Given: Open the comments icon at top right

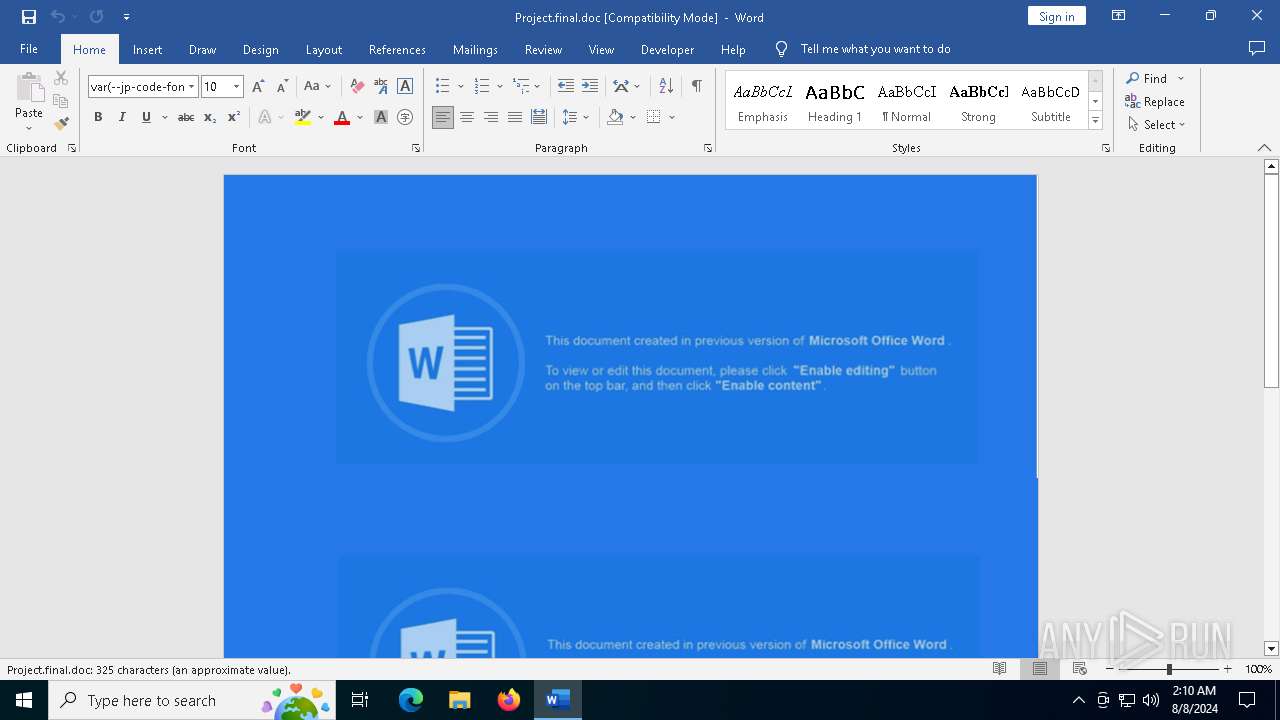Looking at the screenshot, I should point(1257,48).
